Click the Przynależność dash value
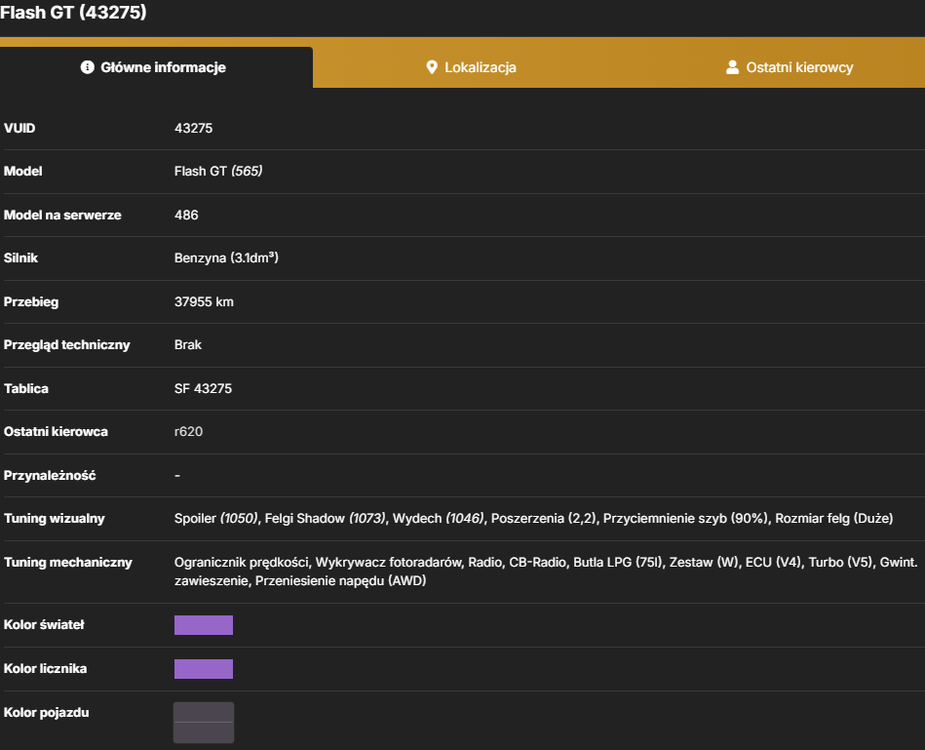 (x=177, y=475)
